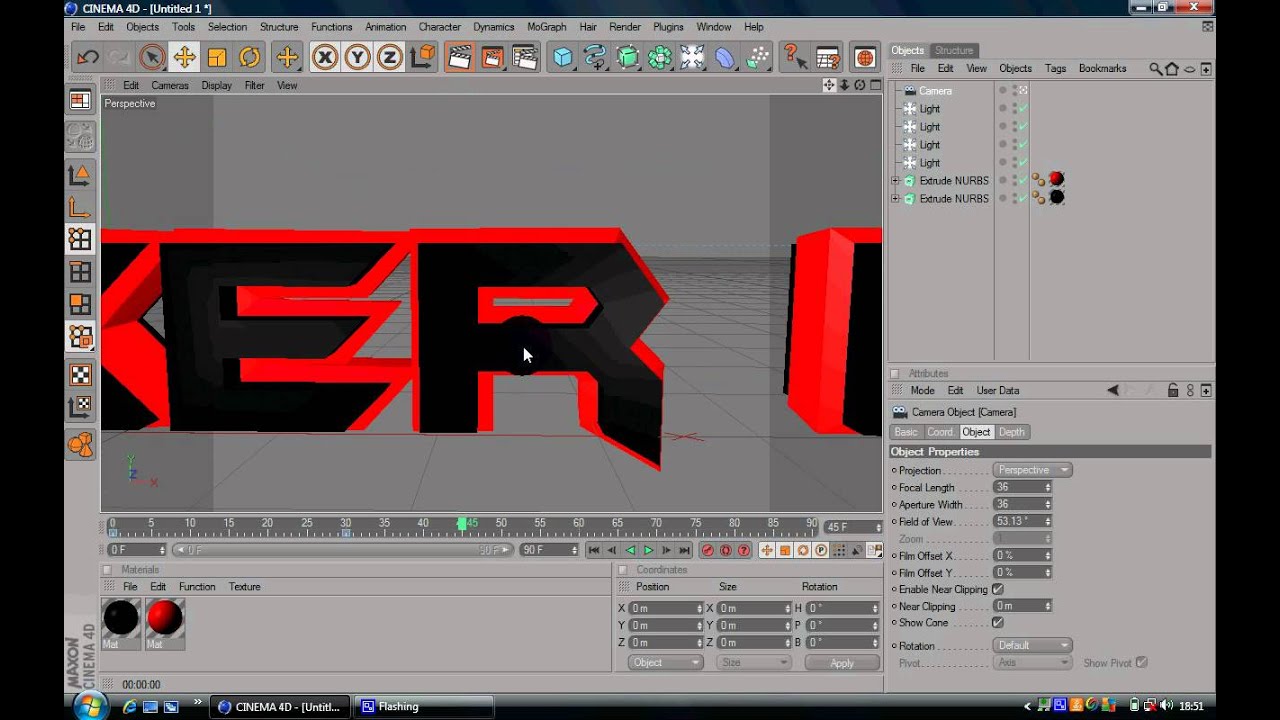Select Use Texture tool checkerboard icon
Viewport: 1280px width, 720px height.
pos(80,374)
